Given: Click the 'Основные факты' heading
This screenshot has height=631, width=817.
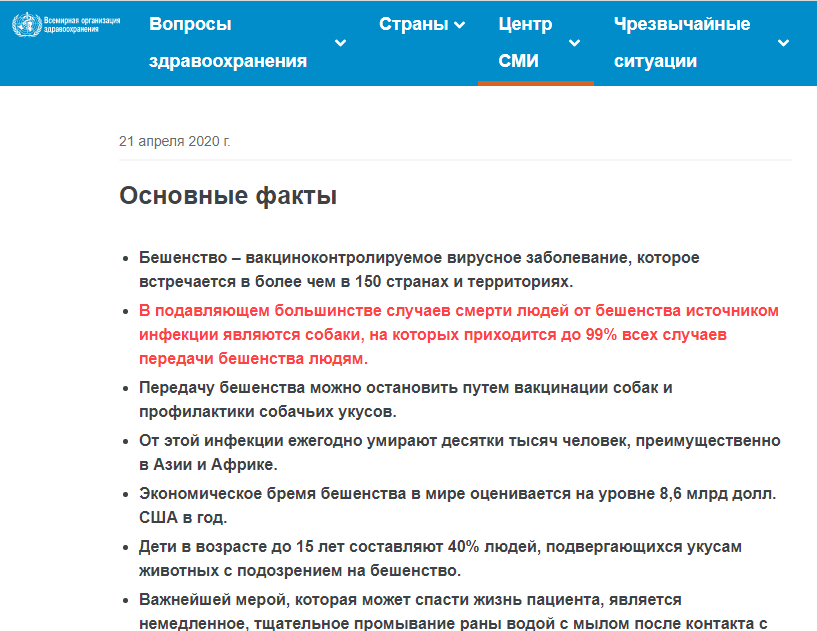Looking at the screenshot, I should (228, 196).
